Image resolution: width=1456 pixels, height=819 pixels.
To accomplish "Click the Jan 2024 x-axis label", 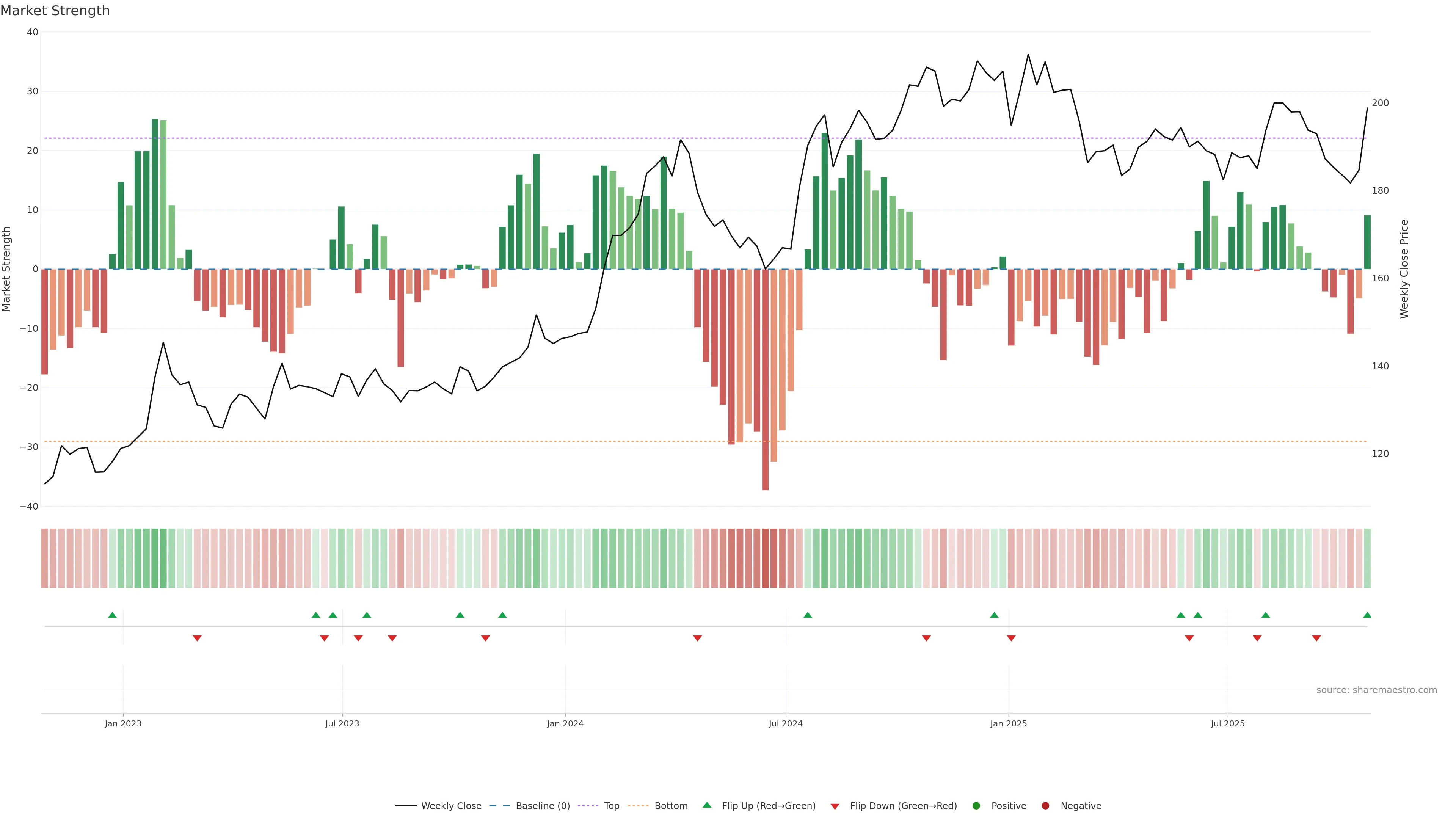I will point(565,723).
